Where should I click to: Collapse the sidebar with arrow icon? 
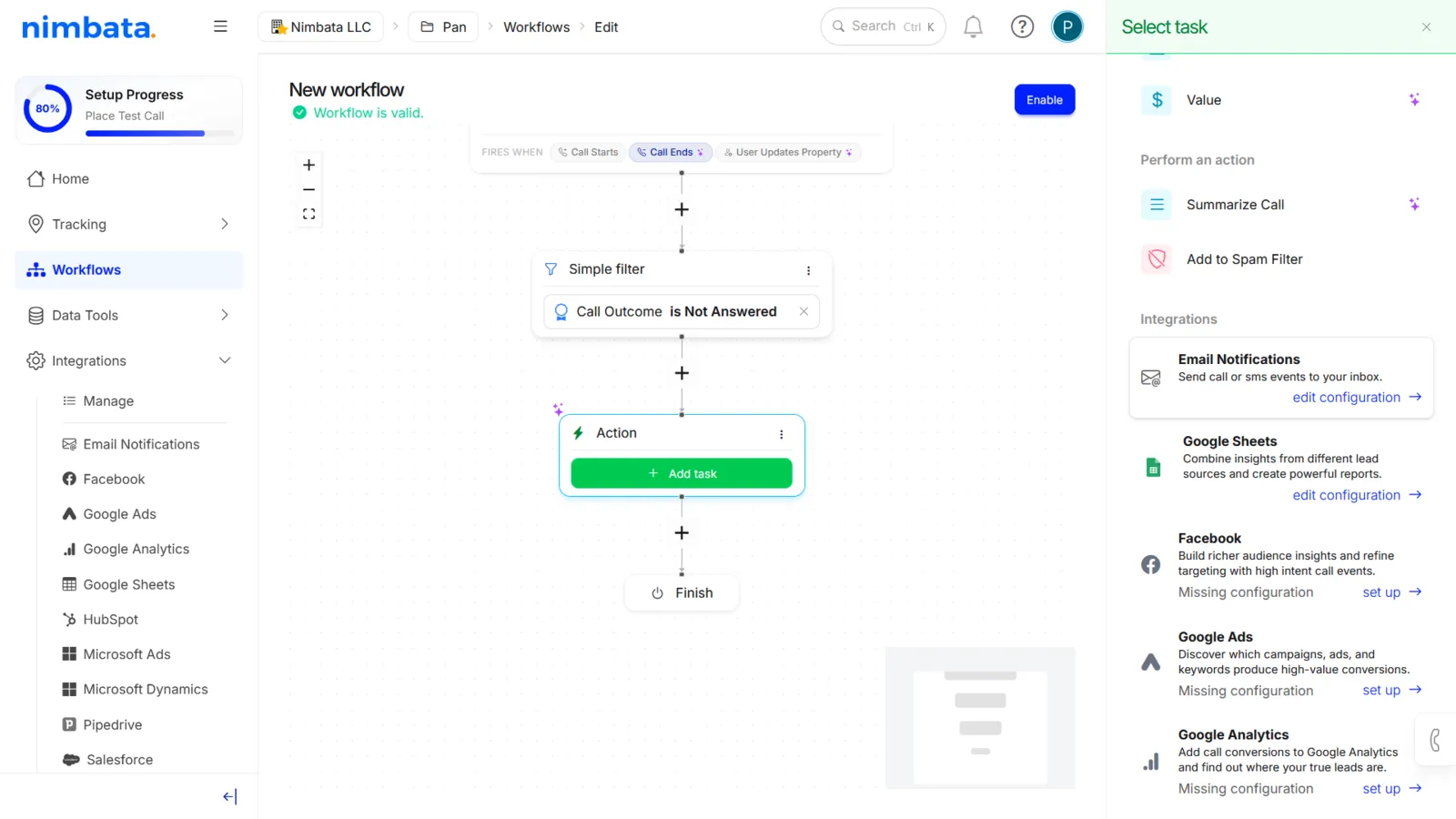tap(229, 796)
